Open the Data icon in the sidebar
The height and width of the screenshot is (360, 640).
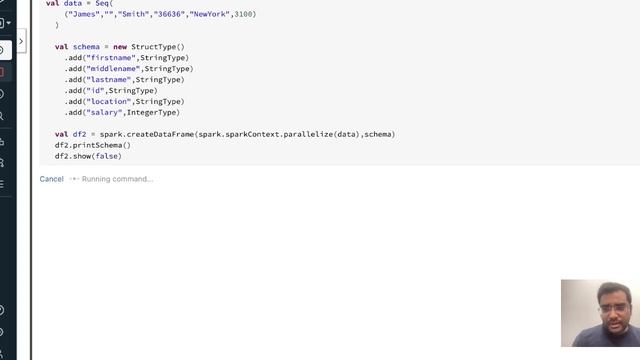click(3, 142)
